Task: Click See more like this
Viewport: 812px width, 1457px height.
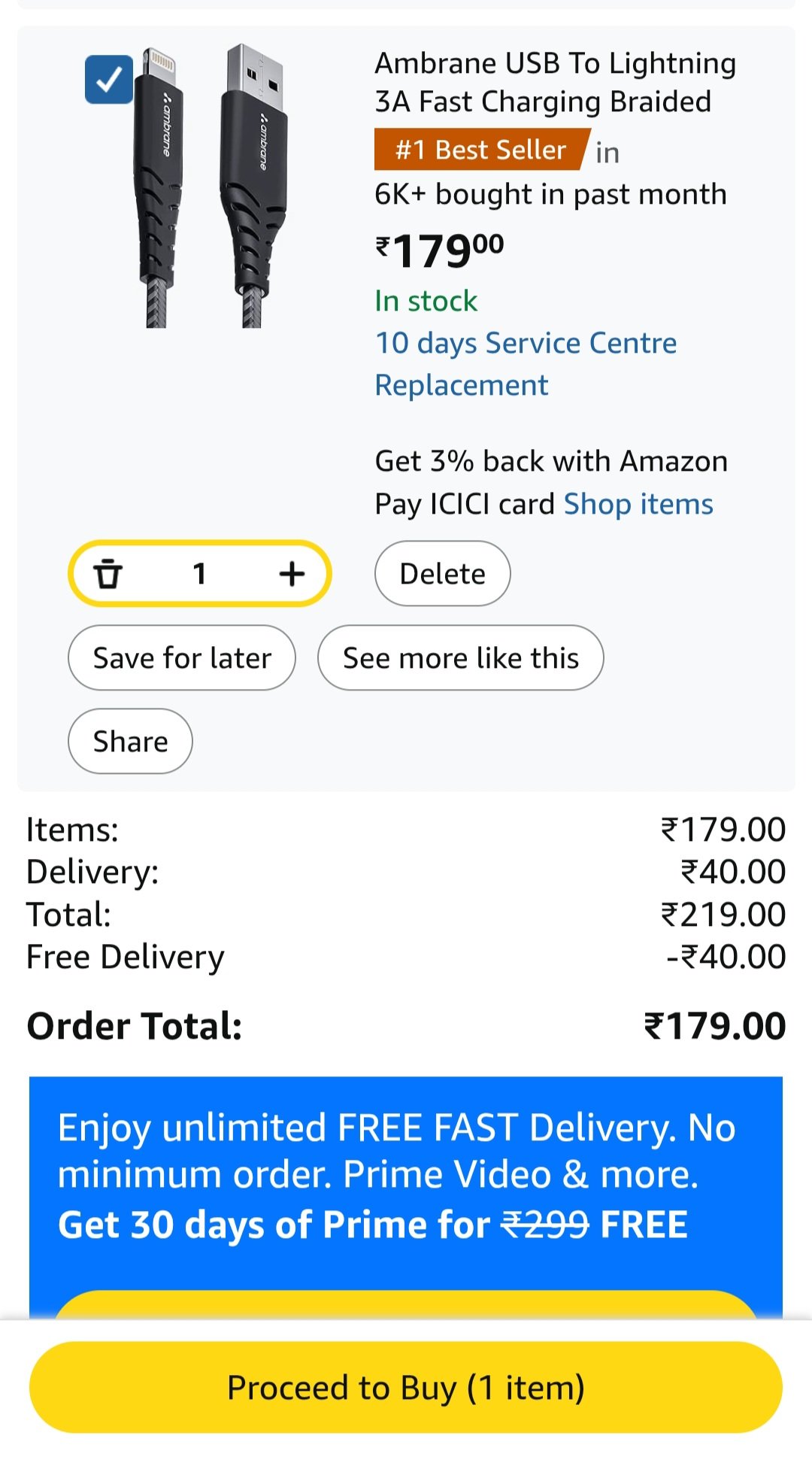Action: click(461, 657)
